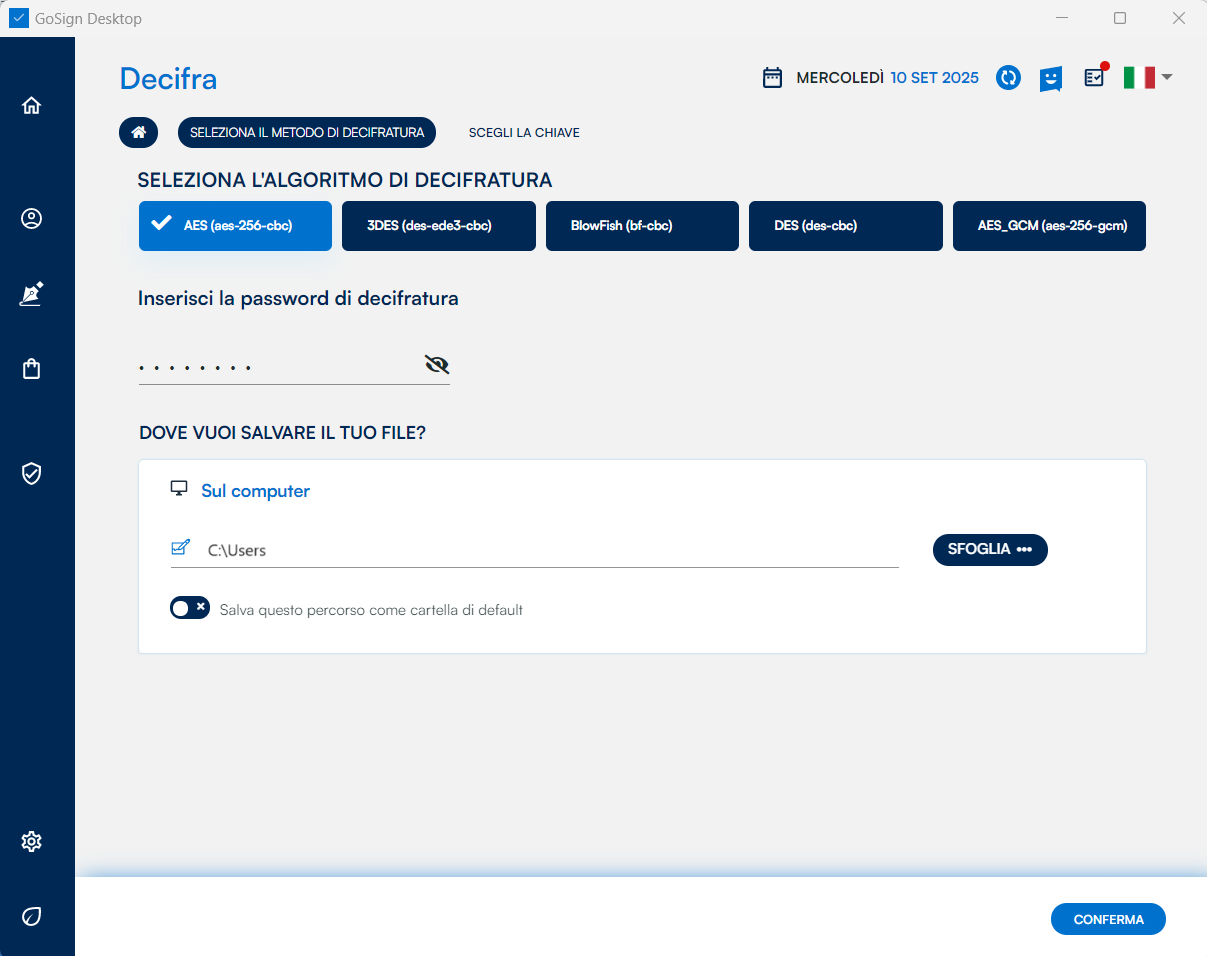Open the settings gear in sidebar

32,842
